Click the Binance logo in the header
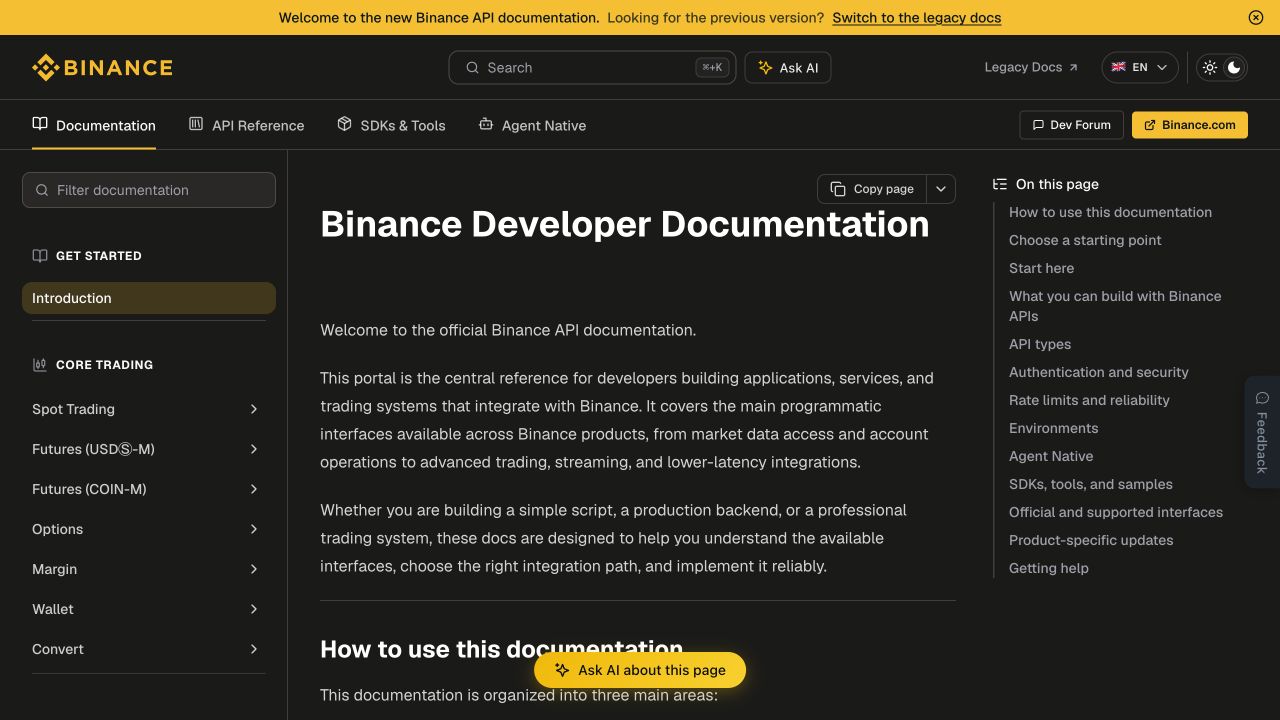This screenshot has width=1280, height=720. point(102,68)
